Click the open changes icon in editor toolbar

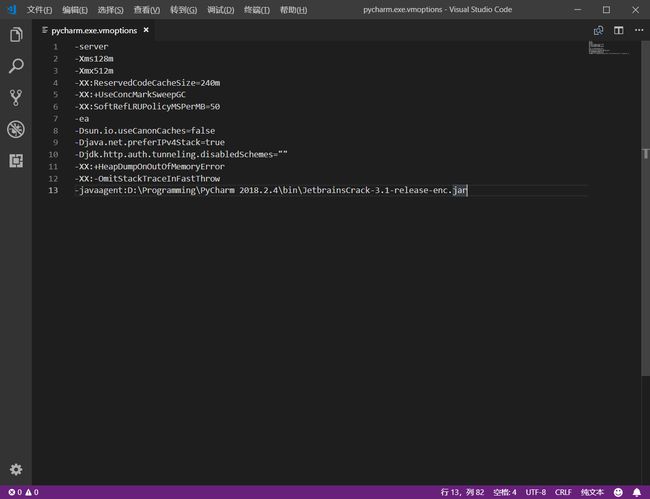coord(598,30)
